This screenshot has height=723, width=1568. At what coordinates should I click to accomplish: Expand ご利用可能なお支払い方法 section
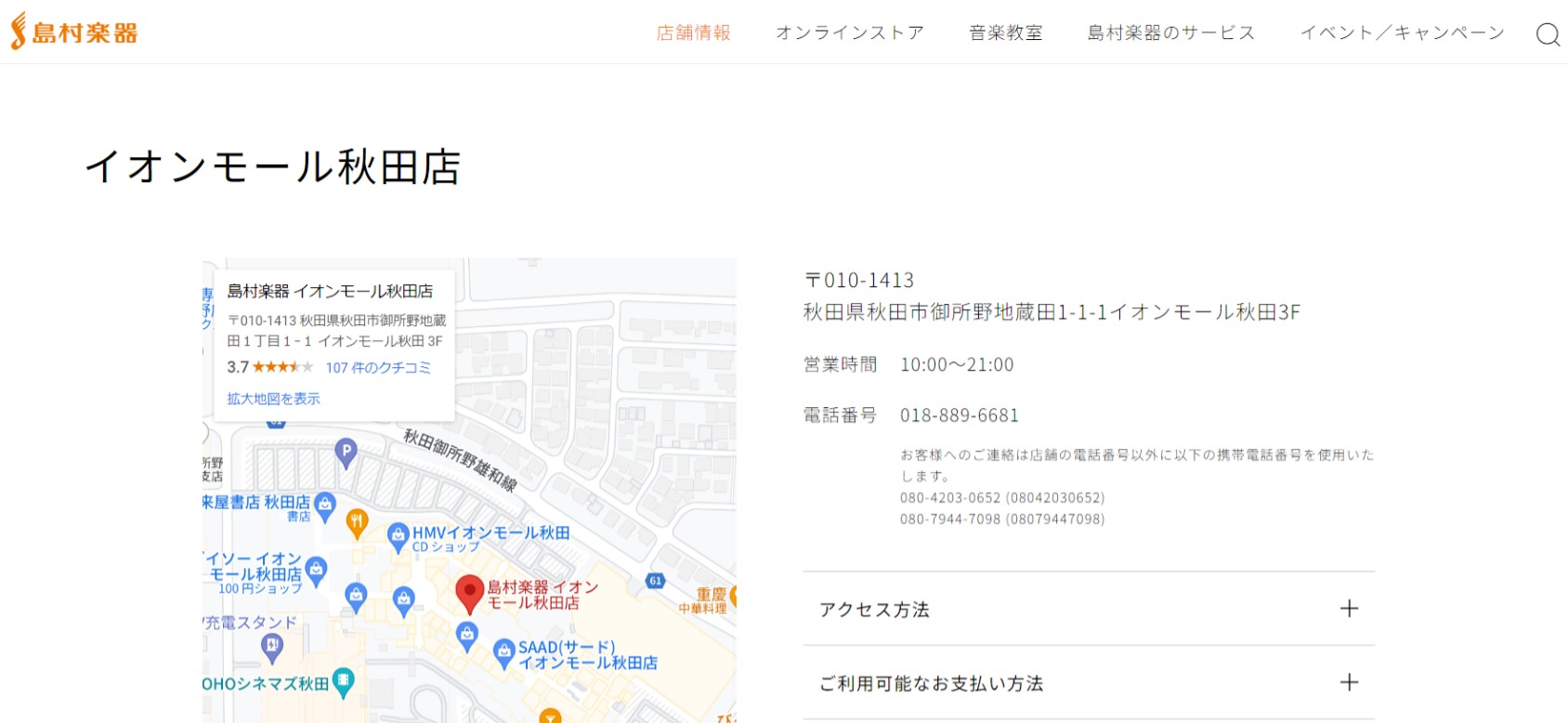(1089, 683)
